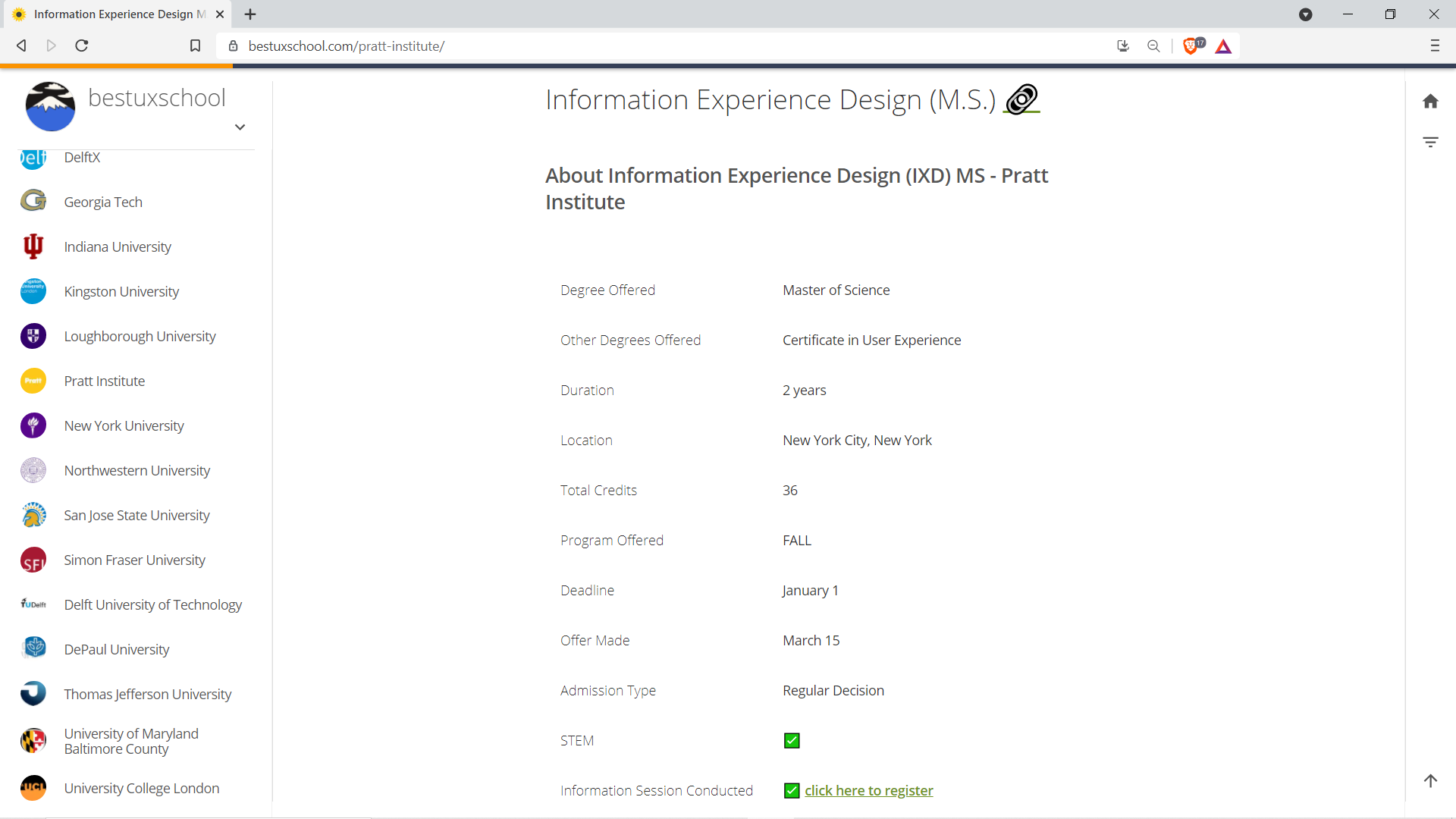This screenshot has height=819, width=1456.
Task: Open a new browser tab
Action: [x=250, y=14]
